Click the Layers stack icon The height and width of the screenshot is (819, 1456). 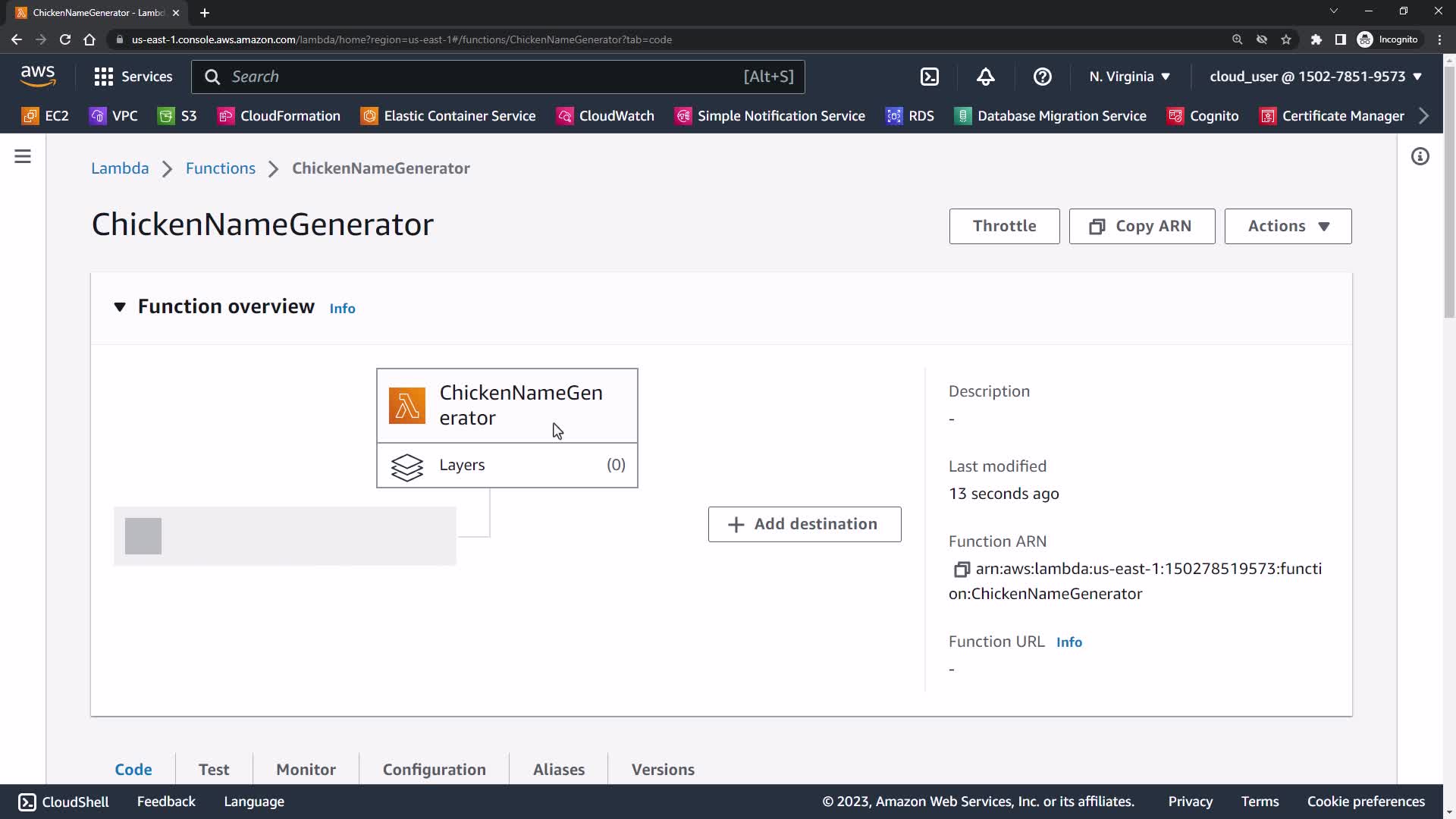(x=407, y=466)
